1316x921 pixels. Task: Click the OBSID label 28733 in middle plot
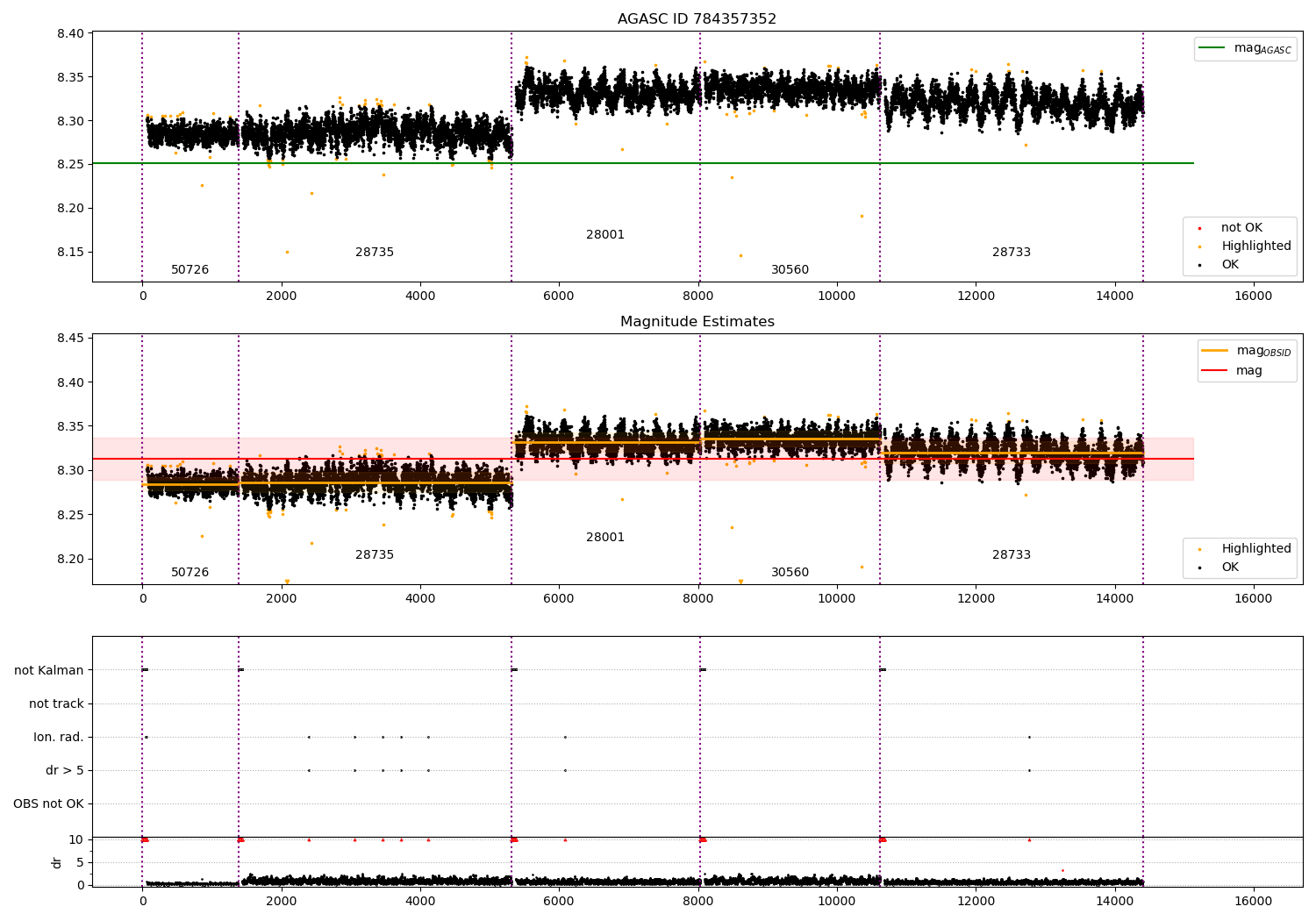(1012, 554)
